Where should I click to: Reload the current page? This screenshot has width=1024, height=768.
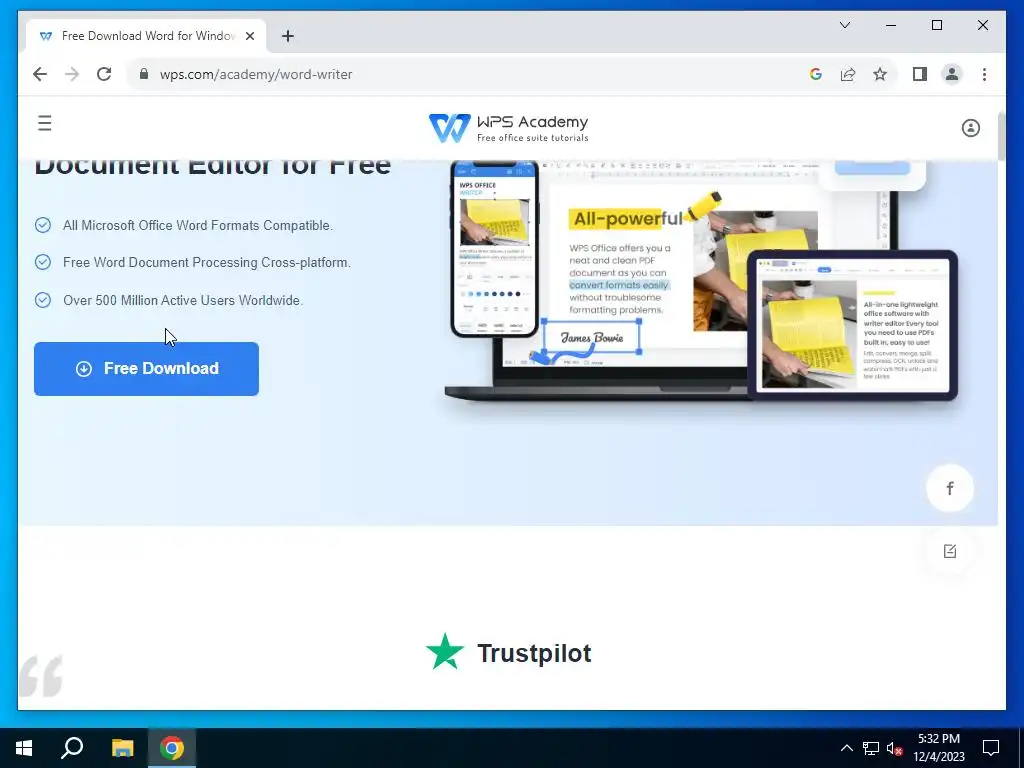[104, 74]
